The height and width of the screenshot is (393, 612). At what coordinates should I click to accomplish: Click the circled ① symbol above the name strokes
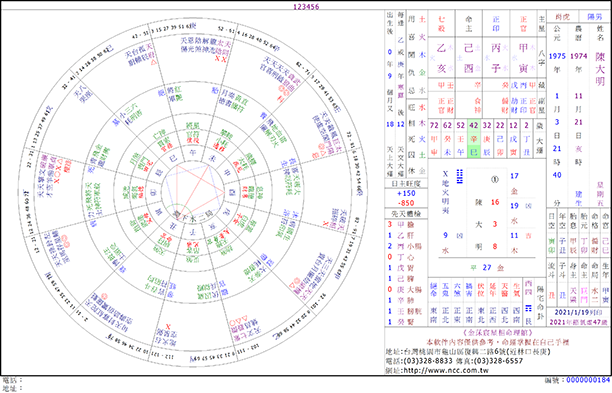coord(495,180)
